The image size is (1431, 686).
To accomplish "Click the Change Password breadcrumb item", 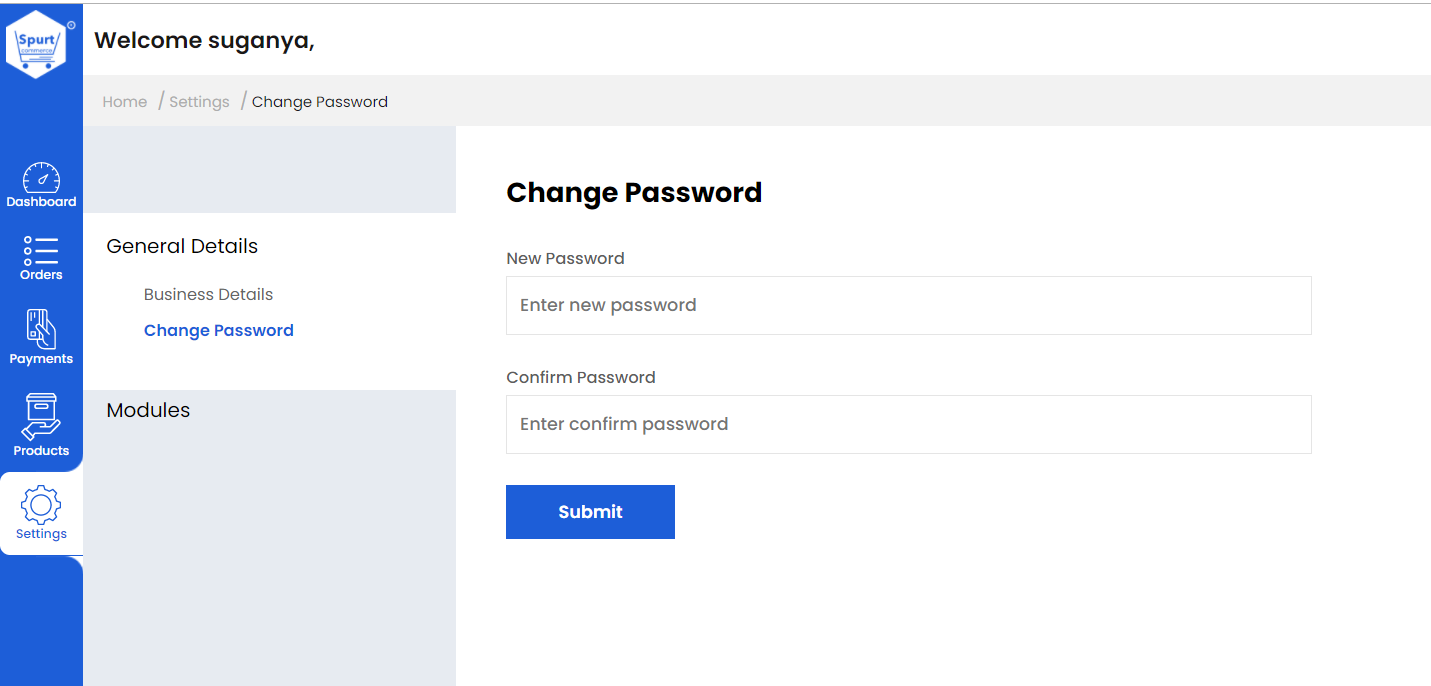I will [320, 102].
